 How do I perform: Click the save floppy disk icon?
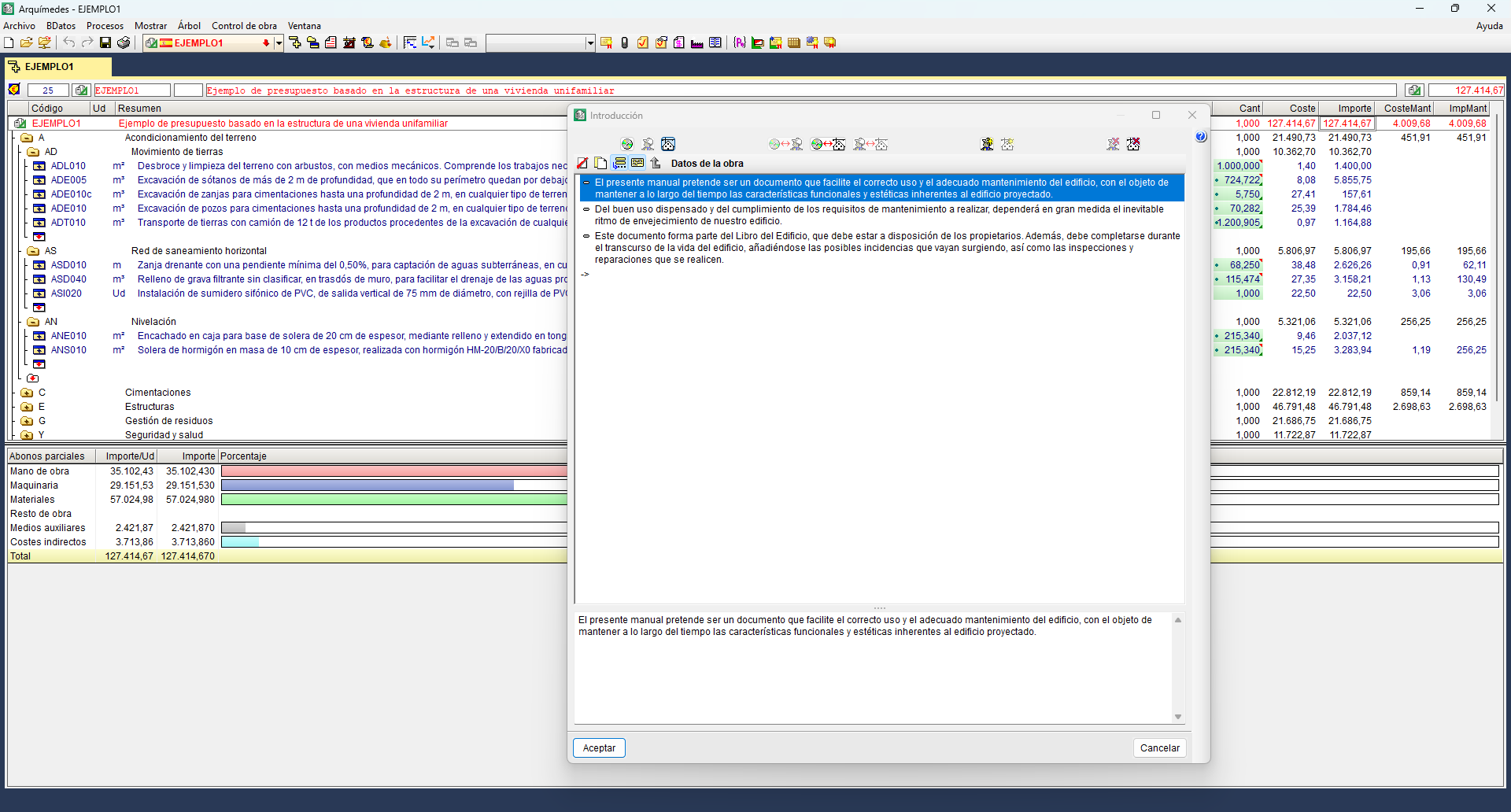coord(105,42)
